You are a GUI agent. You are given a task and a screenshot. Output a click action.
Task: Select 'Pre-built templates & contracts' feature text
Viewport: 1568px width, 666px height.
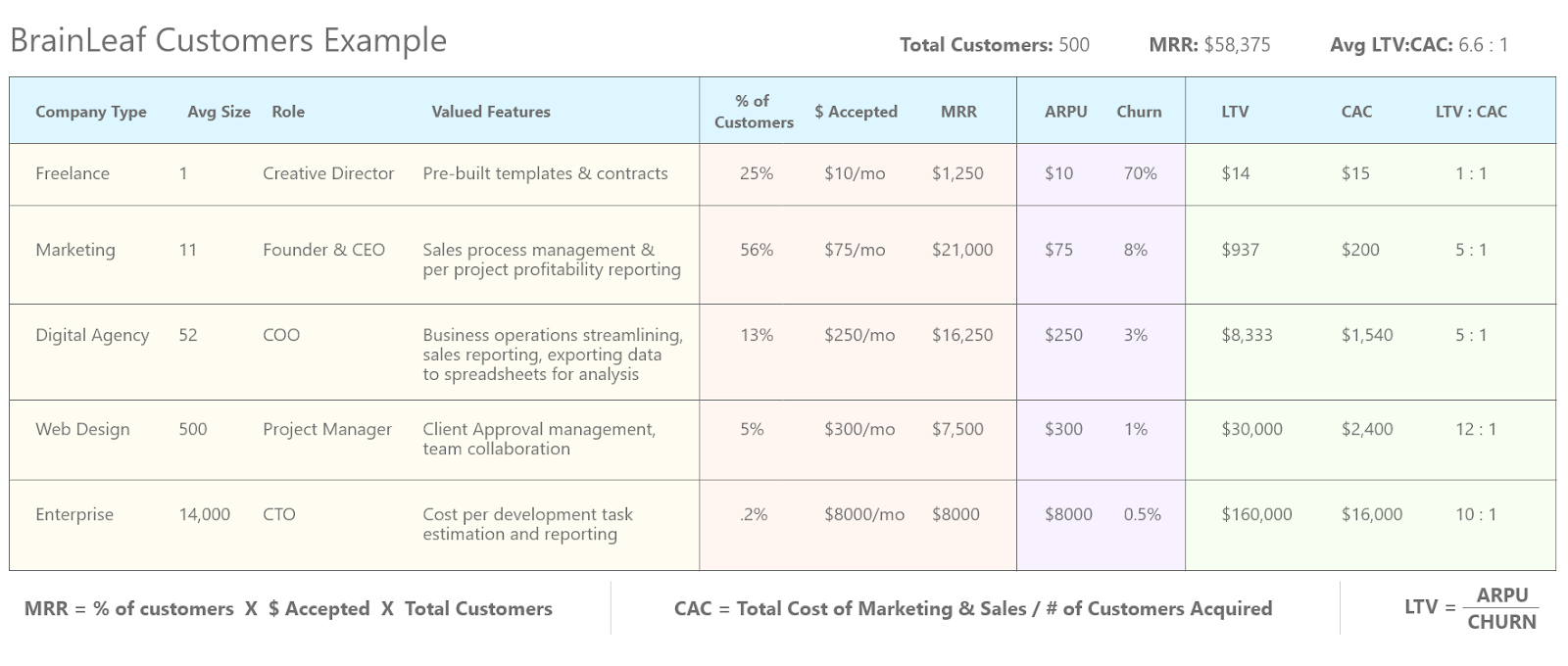[x=545, y=173]
